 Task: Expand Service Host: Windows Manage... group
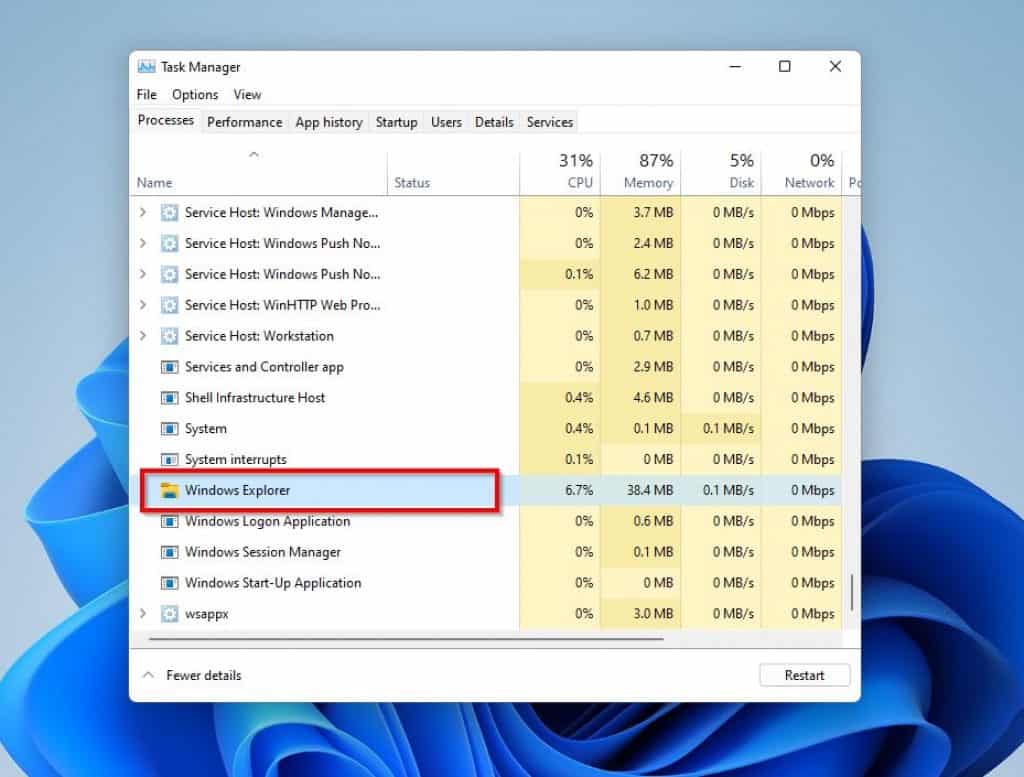pos(142,212)
